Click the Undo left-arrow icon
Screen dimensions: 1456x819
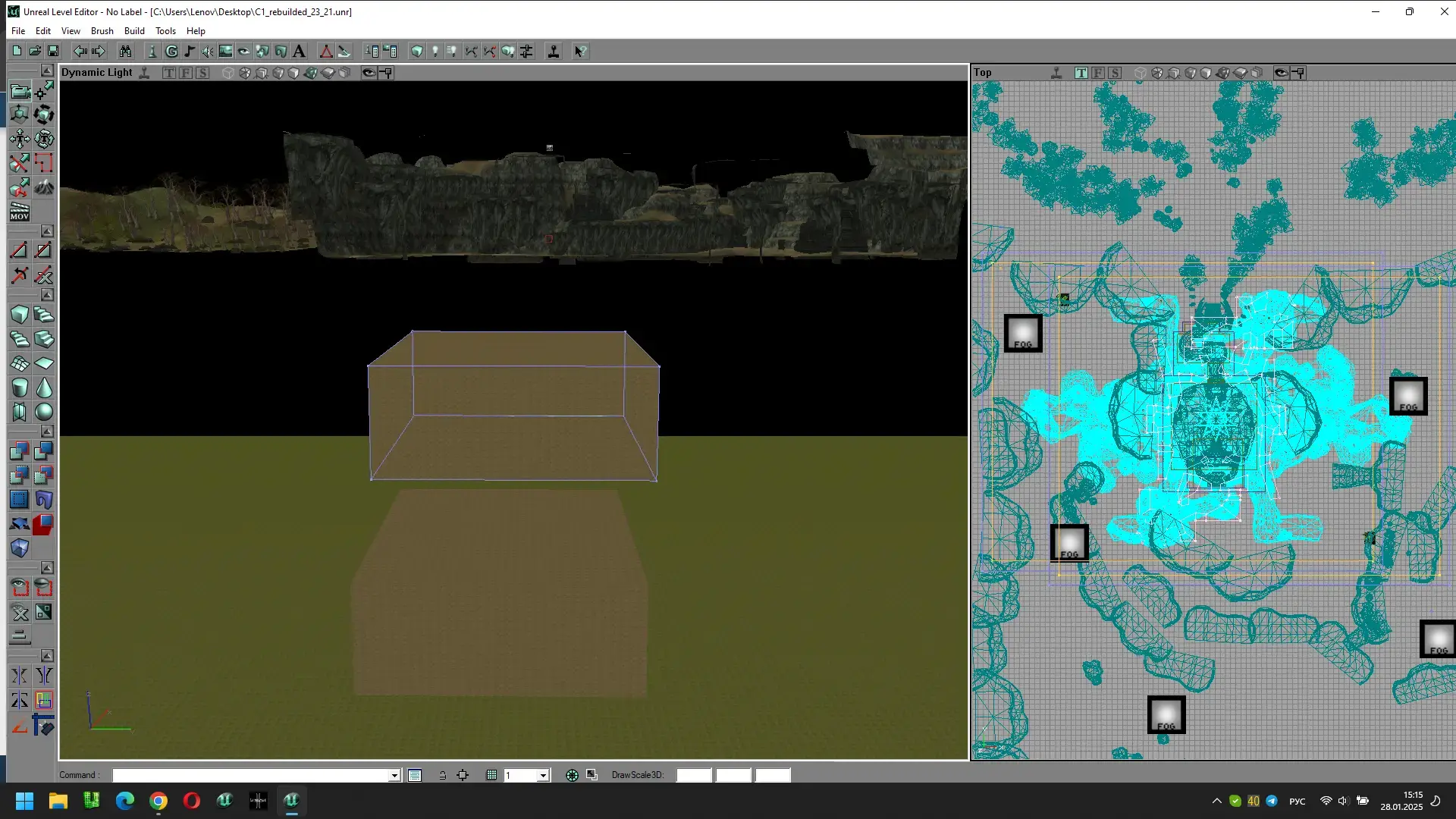80,51
